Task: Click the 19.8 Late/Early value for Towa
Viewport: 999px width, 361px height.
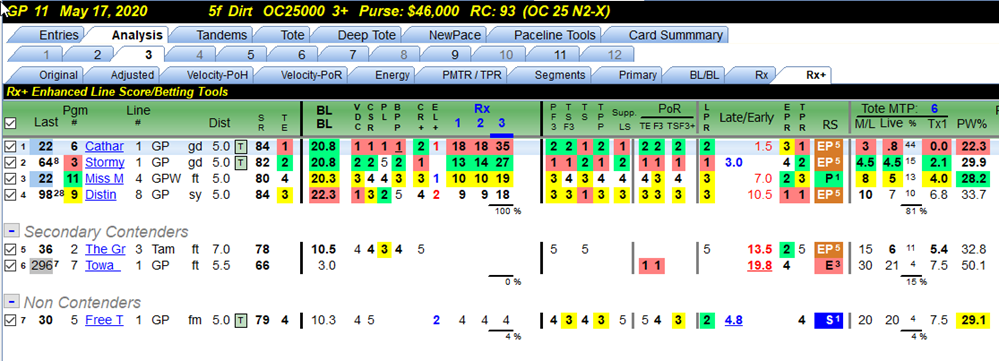Action: 759,265
